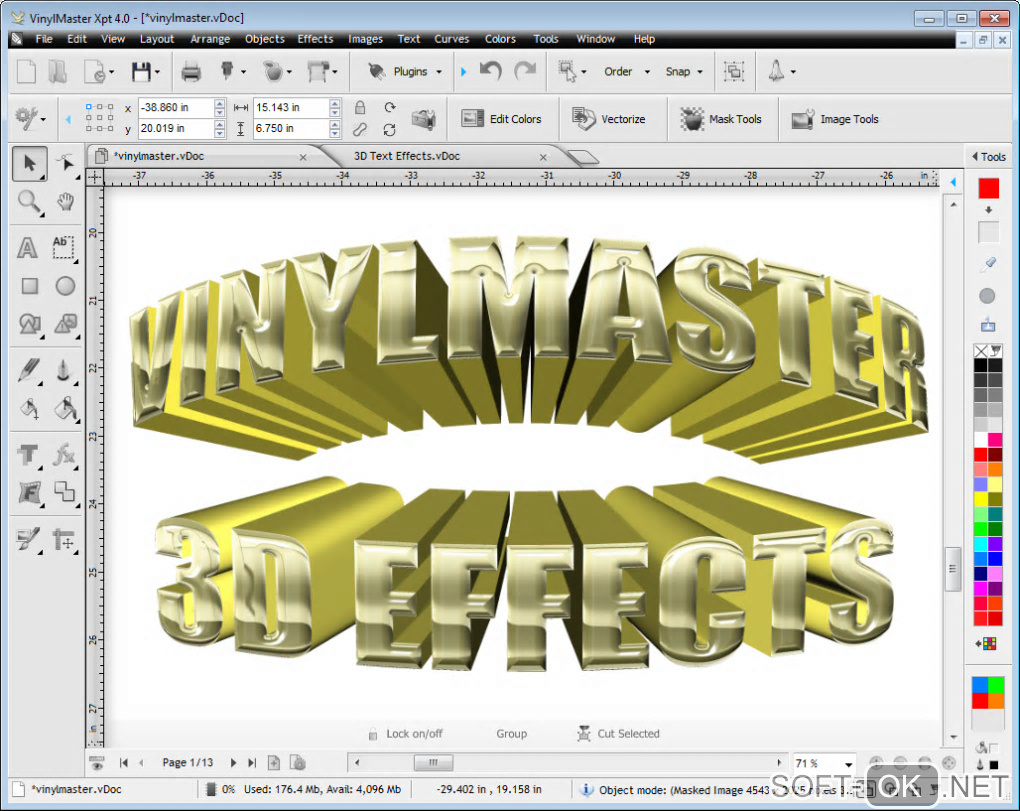Select the text A tool

pyautogui.click(x=27, y=248)
